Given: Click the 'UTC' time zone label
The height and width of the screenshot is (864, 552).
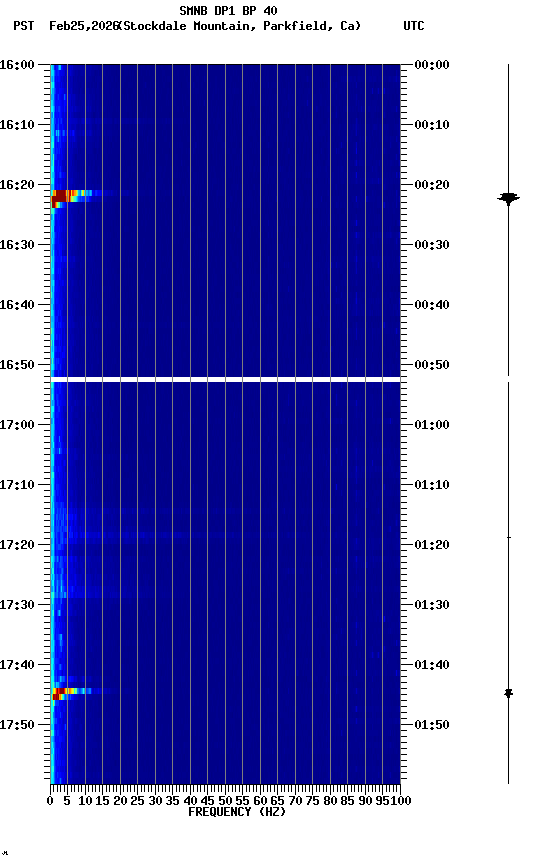Looking at the screenshot, I should pos(414,26).
